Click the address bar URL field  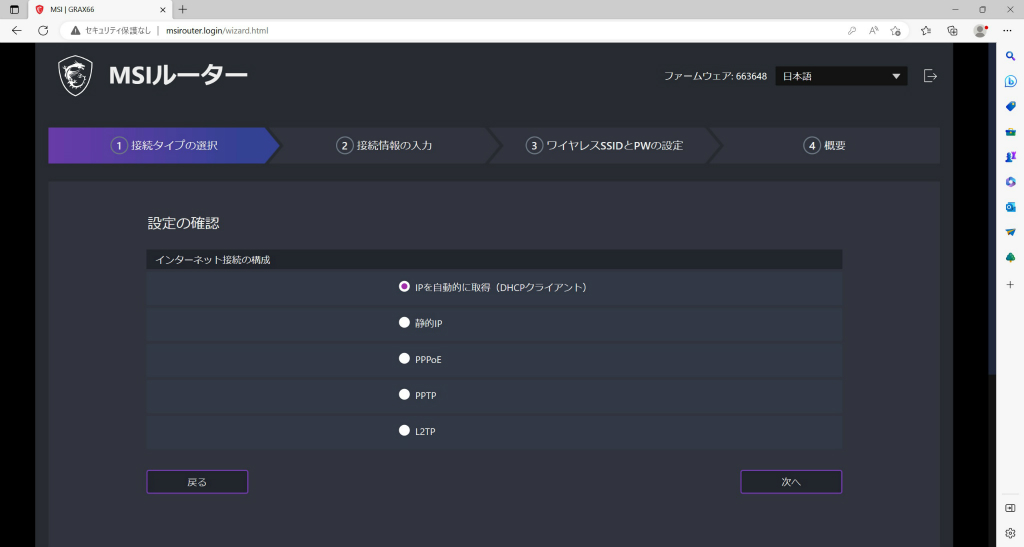point(457,31)
